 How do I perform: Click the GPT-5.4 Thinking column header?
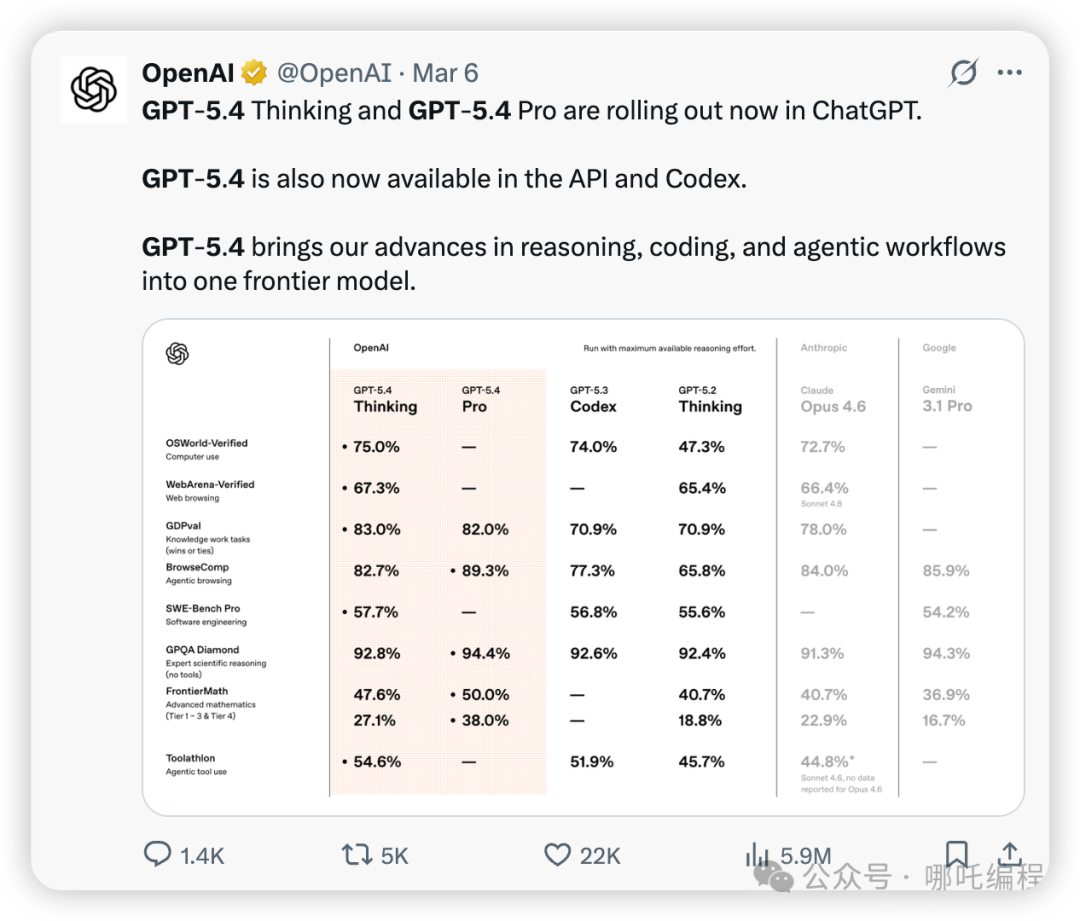click(x=385, y=399)
